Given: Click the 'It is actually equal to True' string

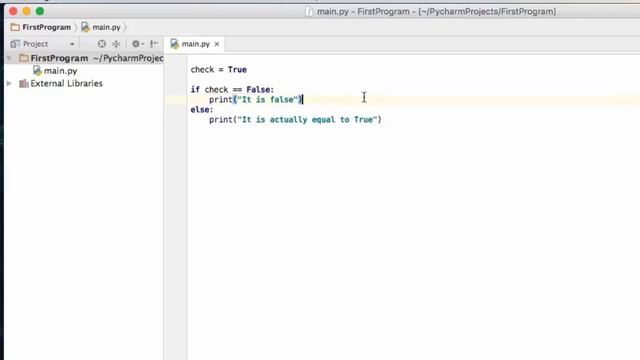Looking at the screenshot, I should point(307,120).
